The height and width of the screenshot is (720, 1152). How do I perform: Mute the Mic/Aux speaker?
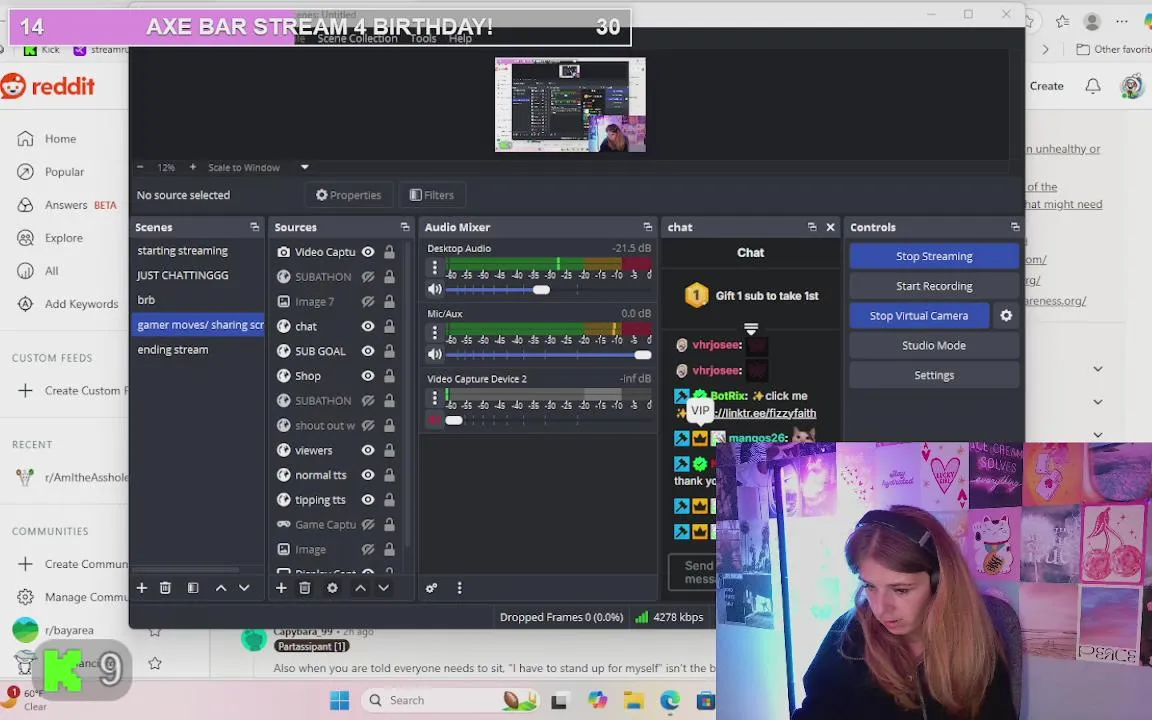point(435,354)
